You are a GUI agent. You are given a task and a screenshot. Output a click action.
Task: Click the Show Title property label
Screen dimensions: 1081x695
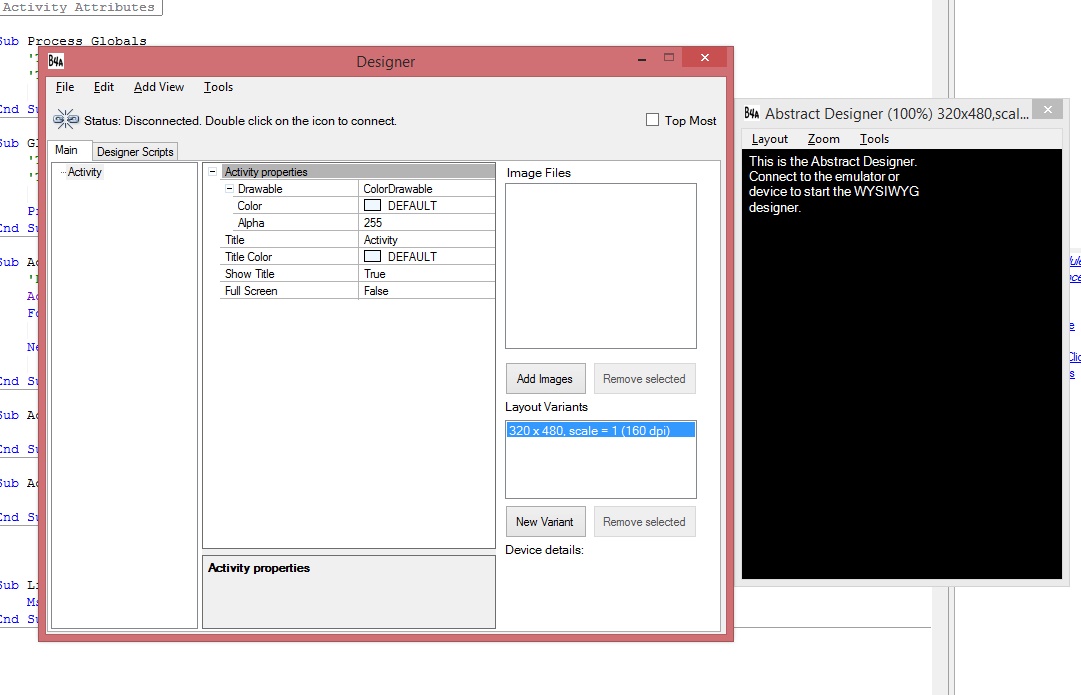pyautogui.click(x=250, y=274)
